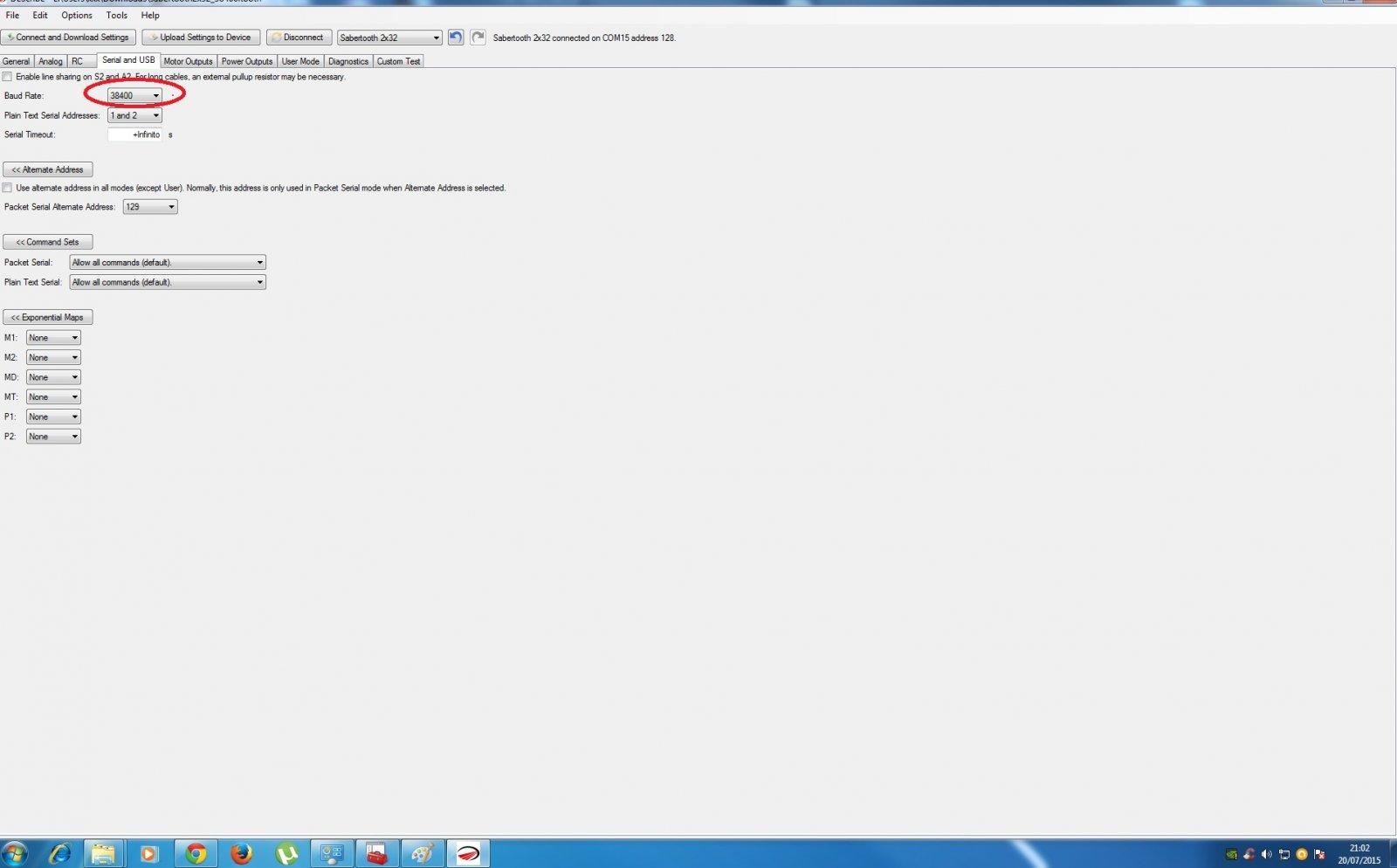Open the NVIDIA tray icon
1397x868 pixels.
tap(1232, 854)
